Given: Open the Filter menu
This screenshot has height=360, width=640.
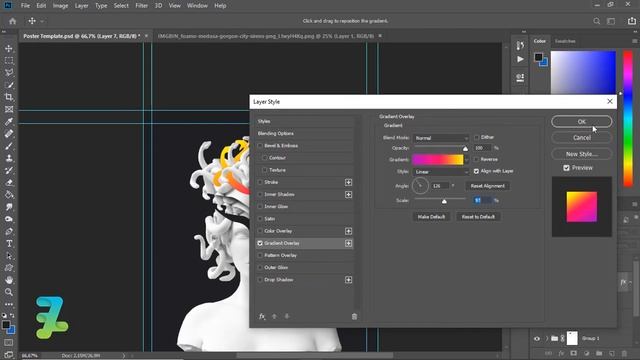Looking at the screenshot, I should tap(141, 6).
